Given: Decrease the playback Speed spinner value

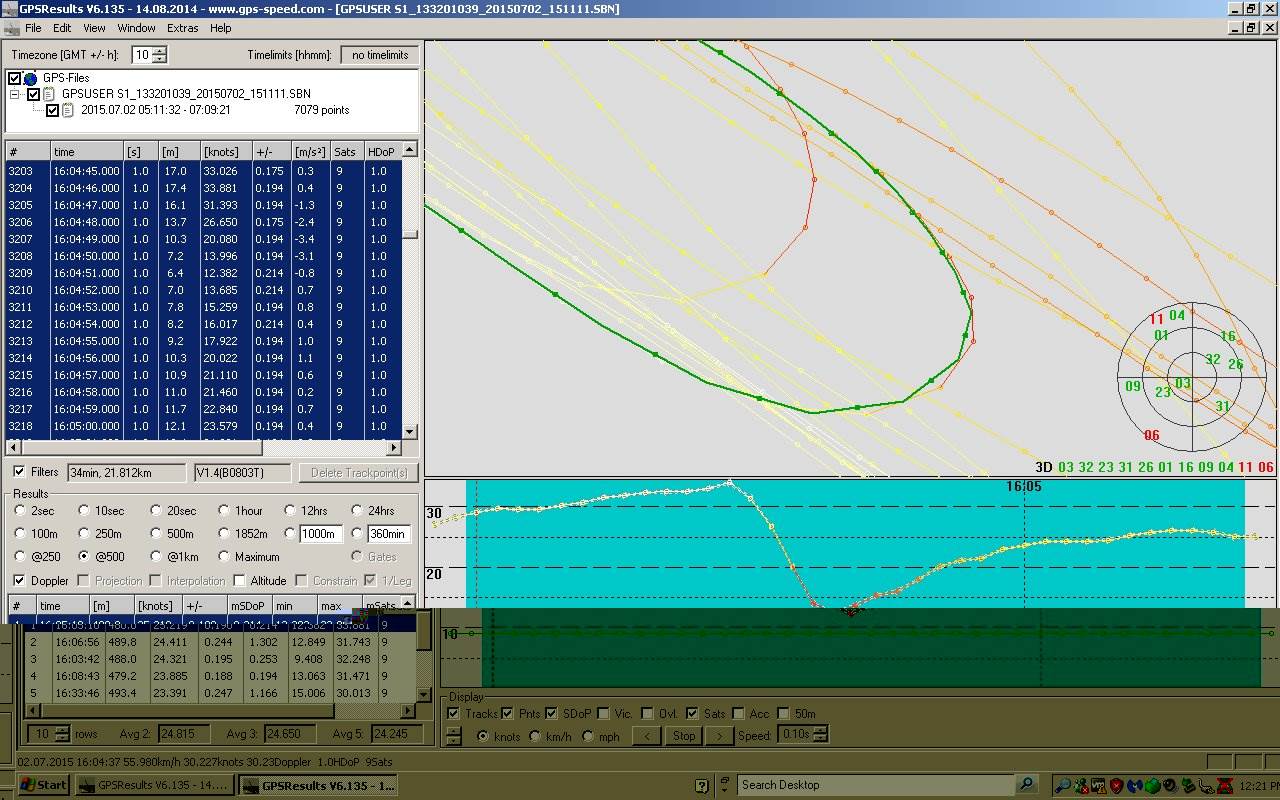Looking at the screenshot, I should click(x=822, y=740).
